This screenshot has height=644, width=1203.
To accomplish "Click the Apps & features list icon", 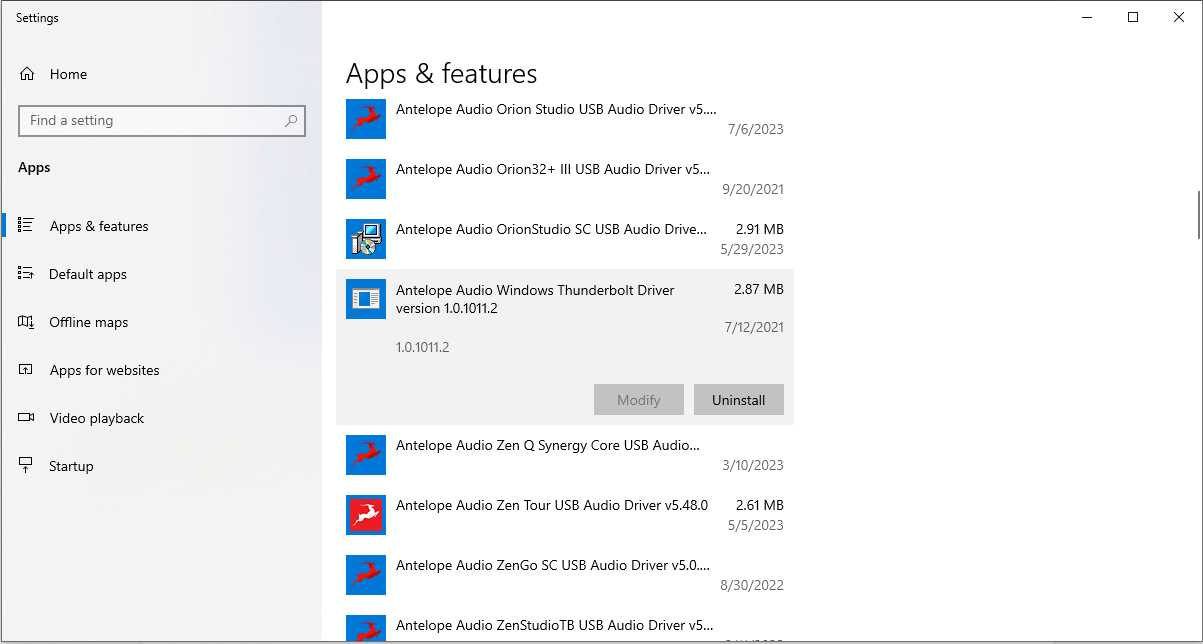I will (x=27, y=226).
